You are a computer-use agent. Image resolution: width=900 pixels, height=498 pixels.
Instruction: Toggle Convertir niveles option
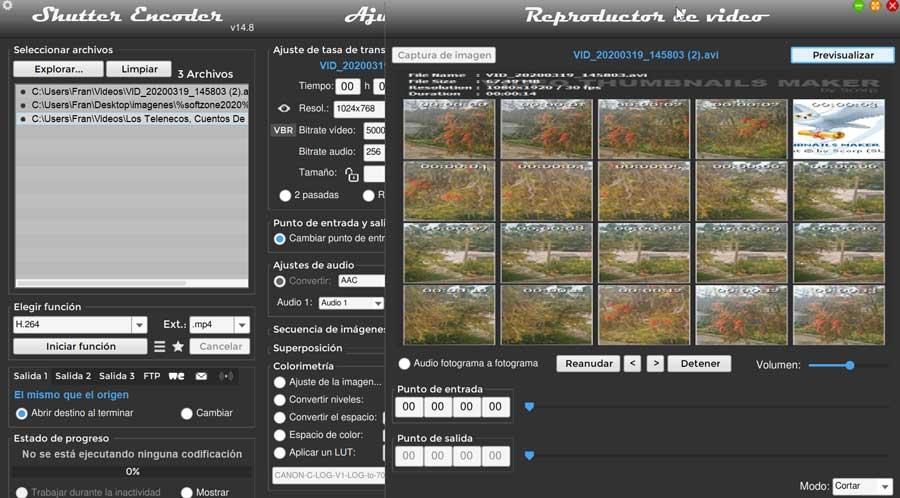point(280,400)
